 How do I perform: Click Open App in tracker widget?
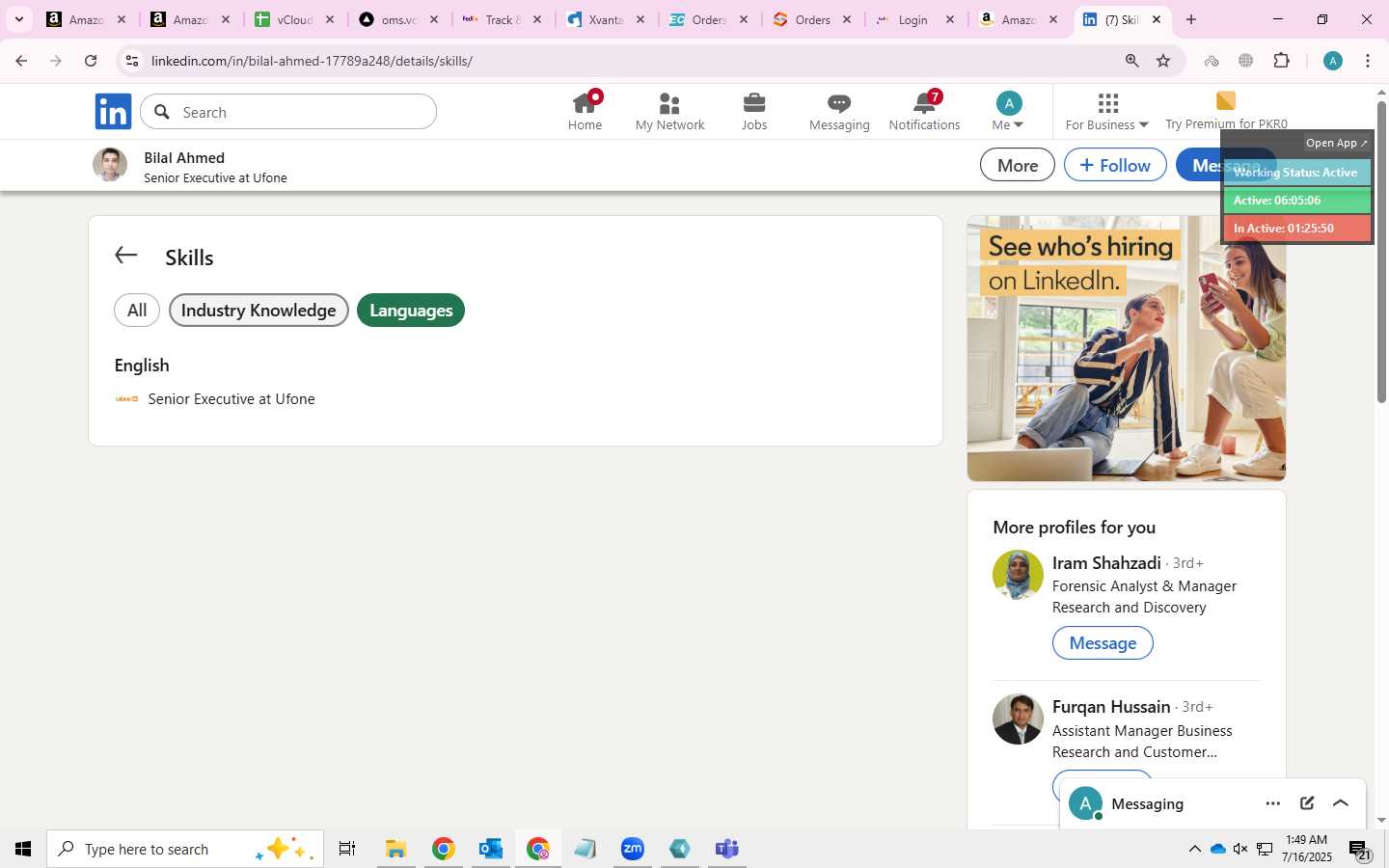pos(1336,143)
